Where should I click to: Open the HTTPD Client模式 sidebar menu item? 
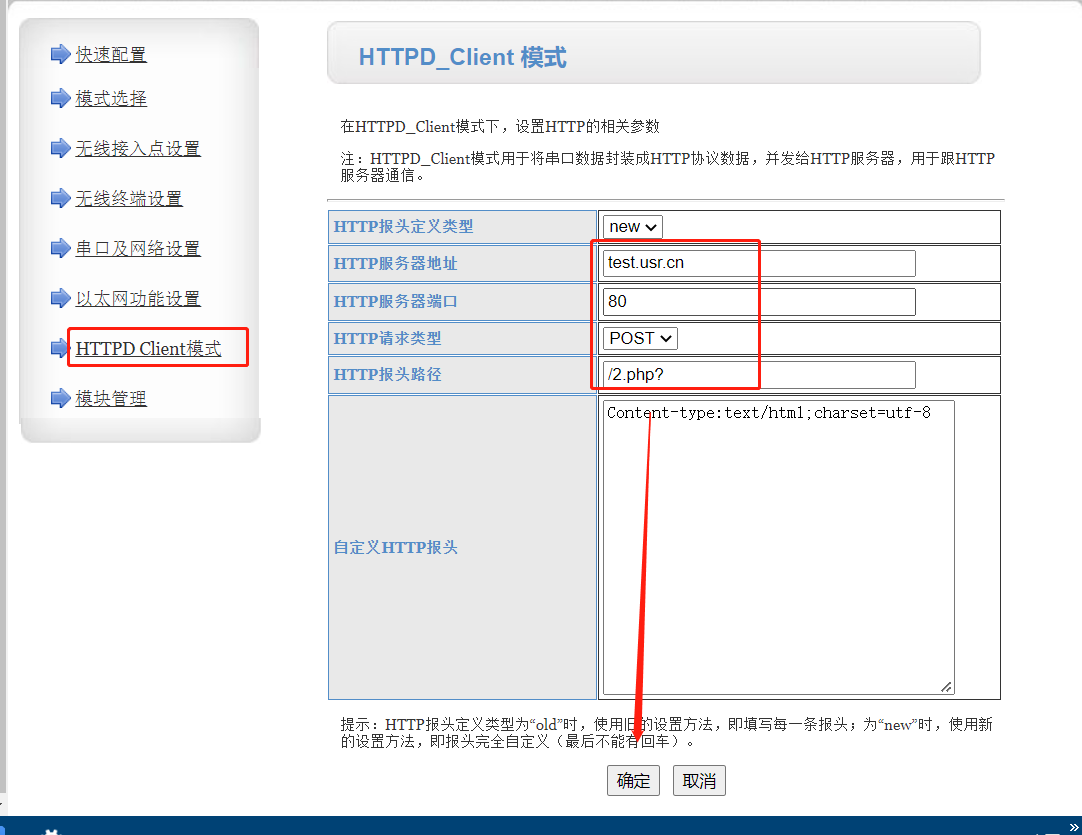148,348
